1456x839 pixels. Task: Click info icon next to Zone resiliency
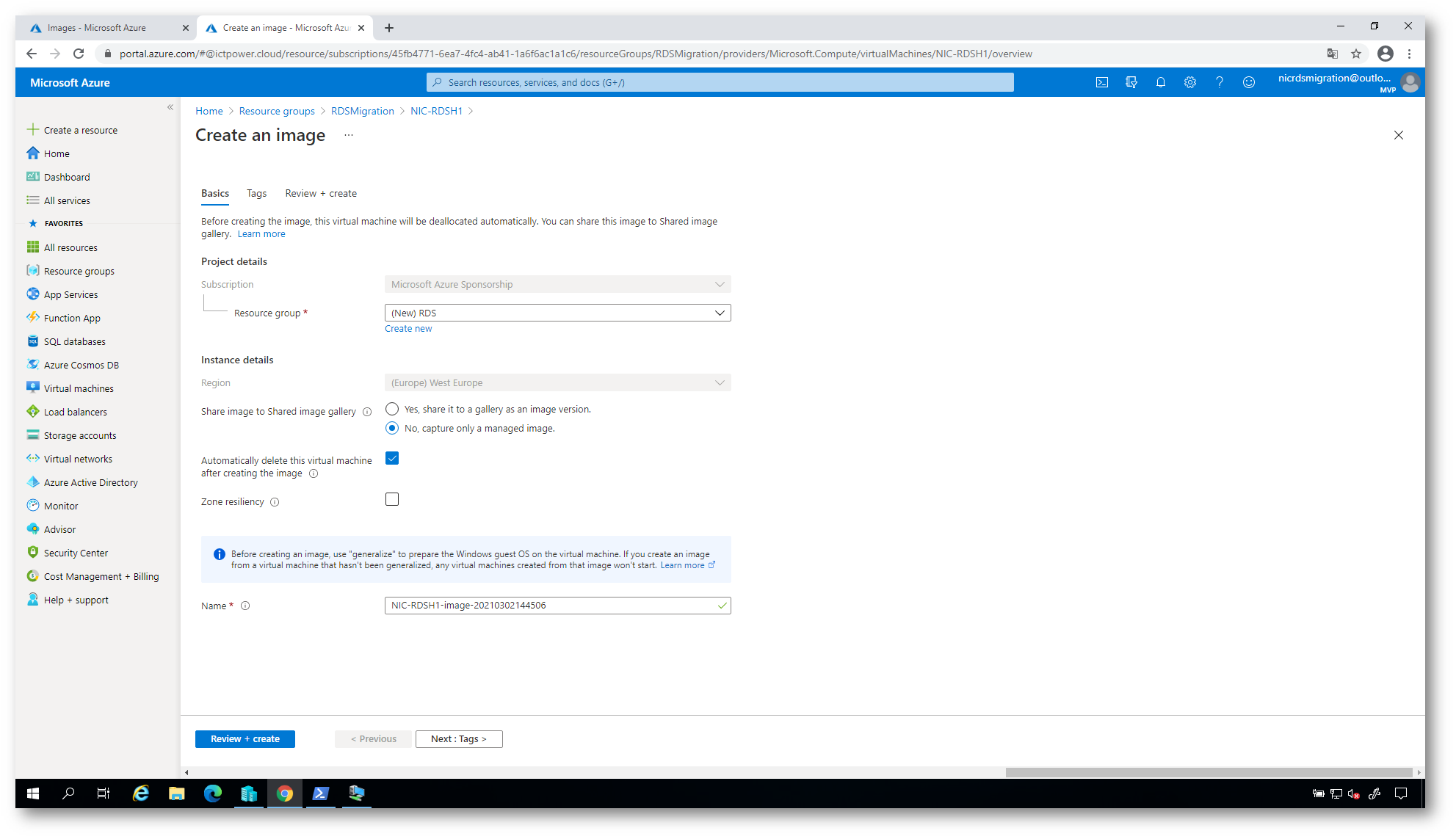coord(275,502)
